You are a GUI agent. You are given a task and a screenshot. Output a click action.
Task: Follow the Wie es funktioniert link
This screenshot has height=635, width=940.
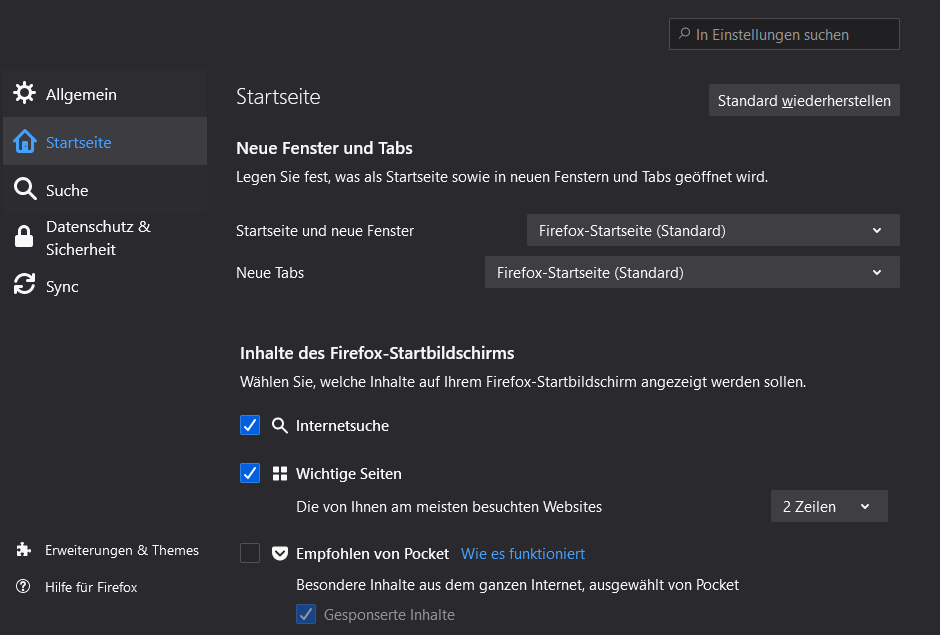click(x=523, y=553)
